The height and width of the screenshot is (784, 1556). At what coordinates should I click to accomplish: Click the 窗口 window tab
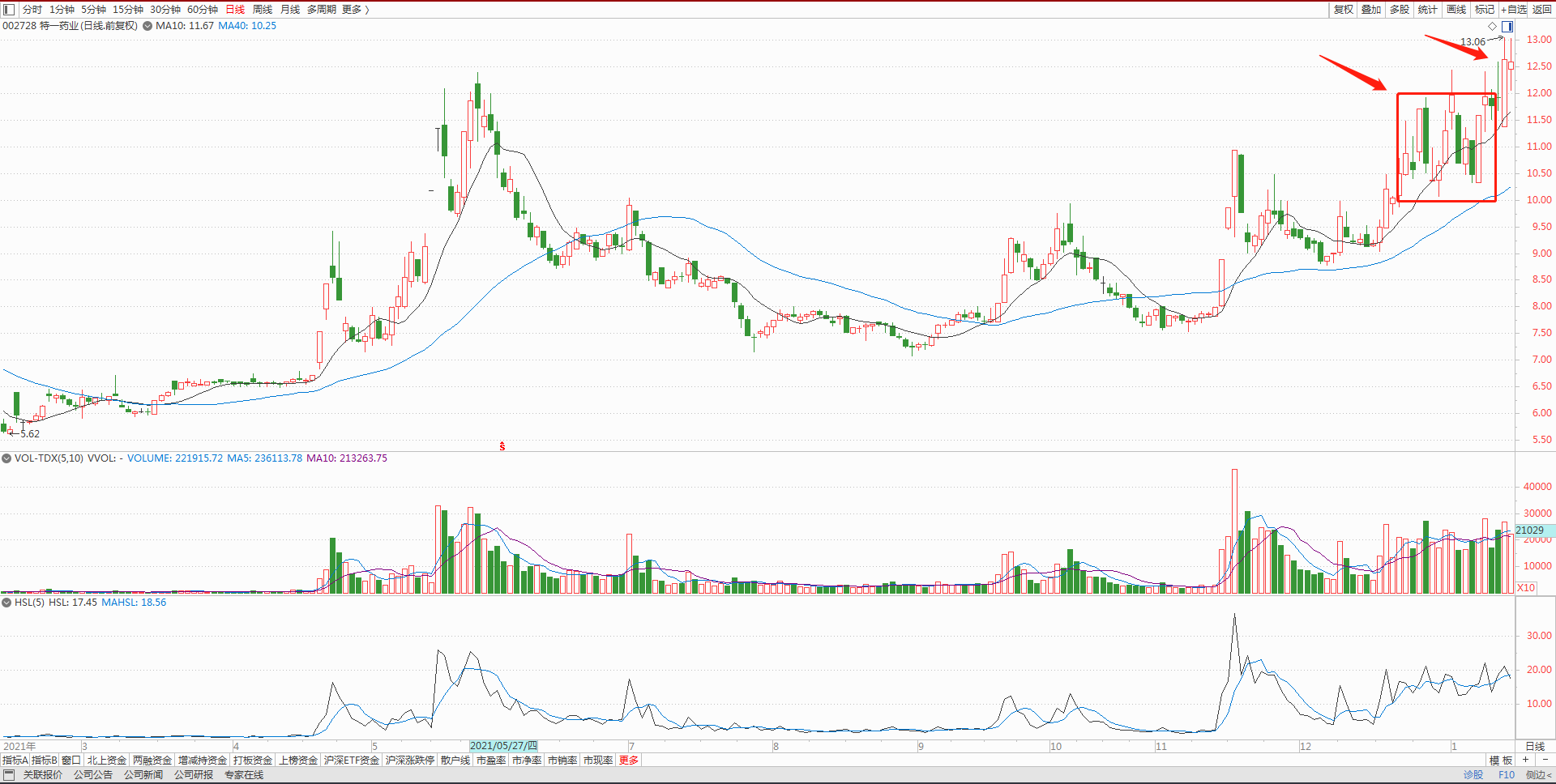click(x=71, y=761)
